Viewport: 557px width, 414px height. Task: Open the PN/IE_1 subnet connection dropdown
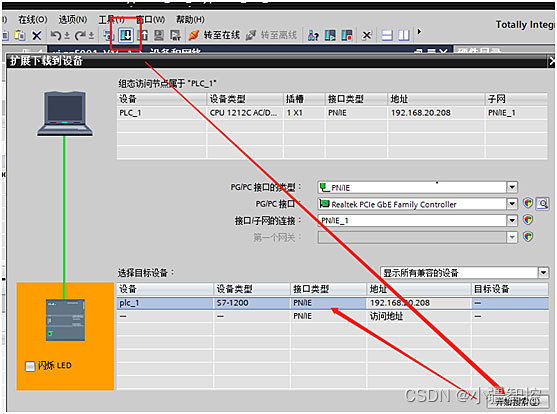[512, 220]
